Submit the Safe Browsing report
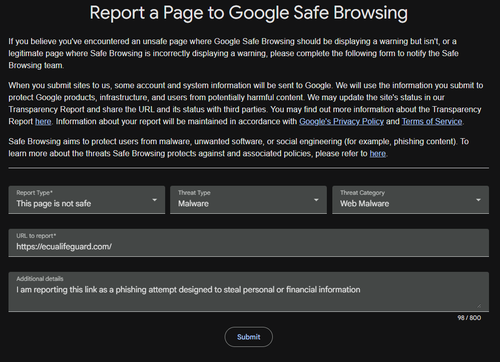This screenshot has width=500, height=362. coord(249,337)
